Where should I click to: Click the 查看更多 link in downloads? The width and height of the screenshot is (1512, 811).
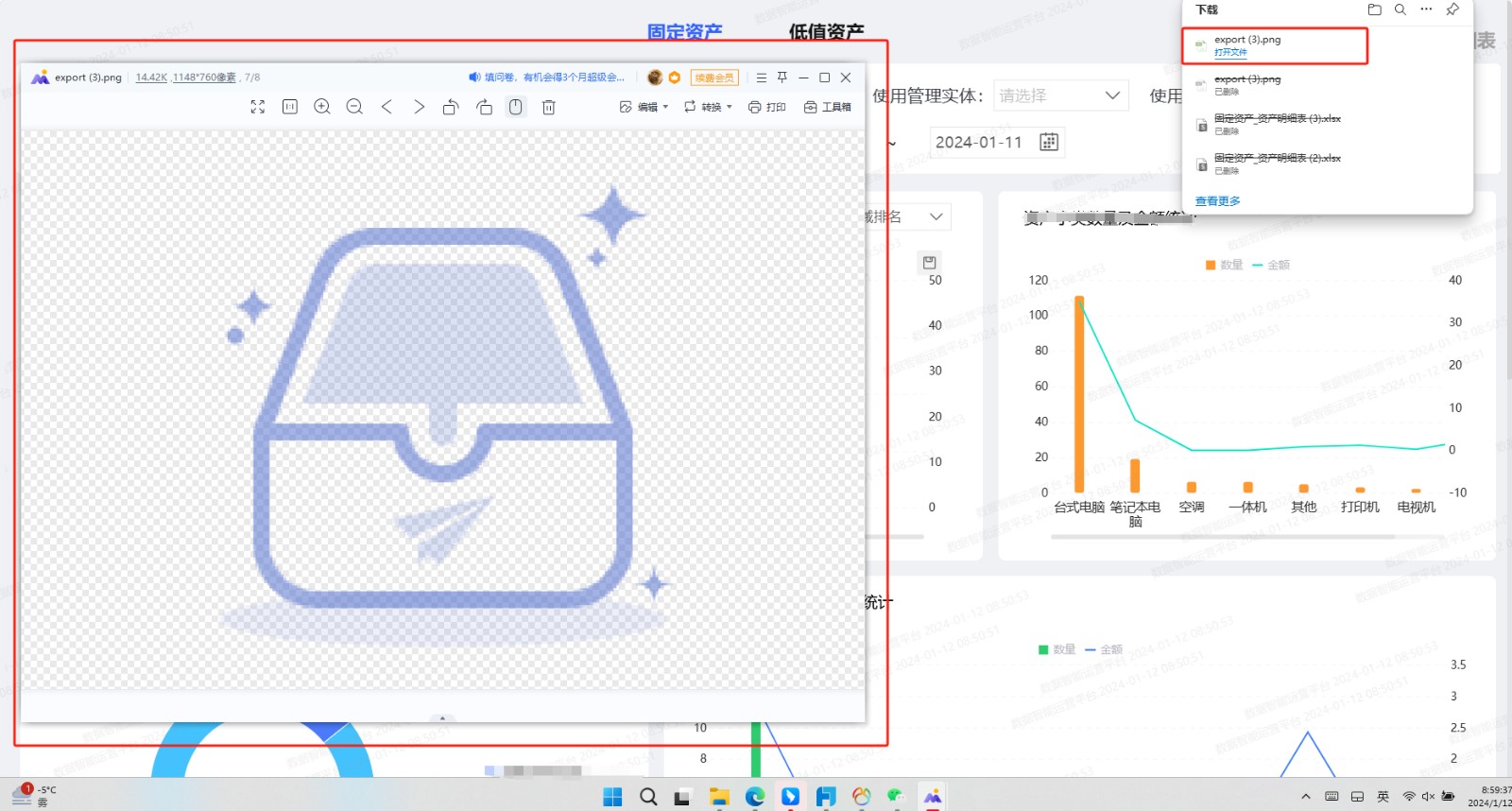[1217, 201]
